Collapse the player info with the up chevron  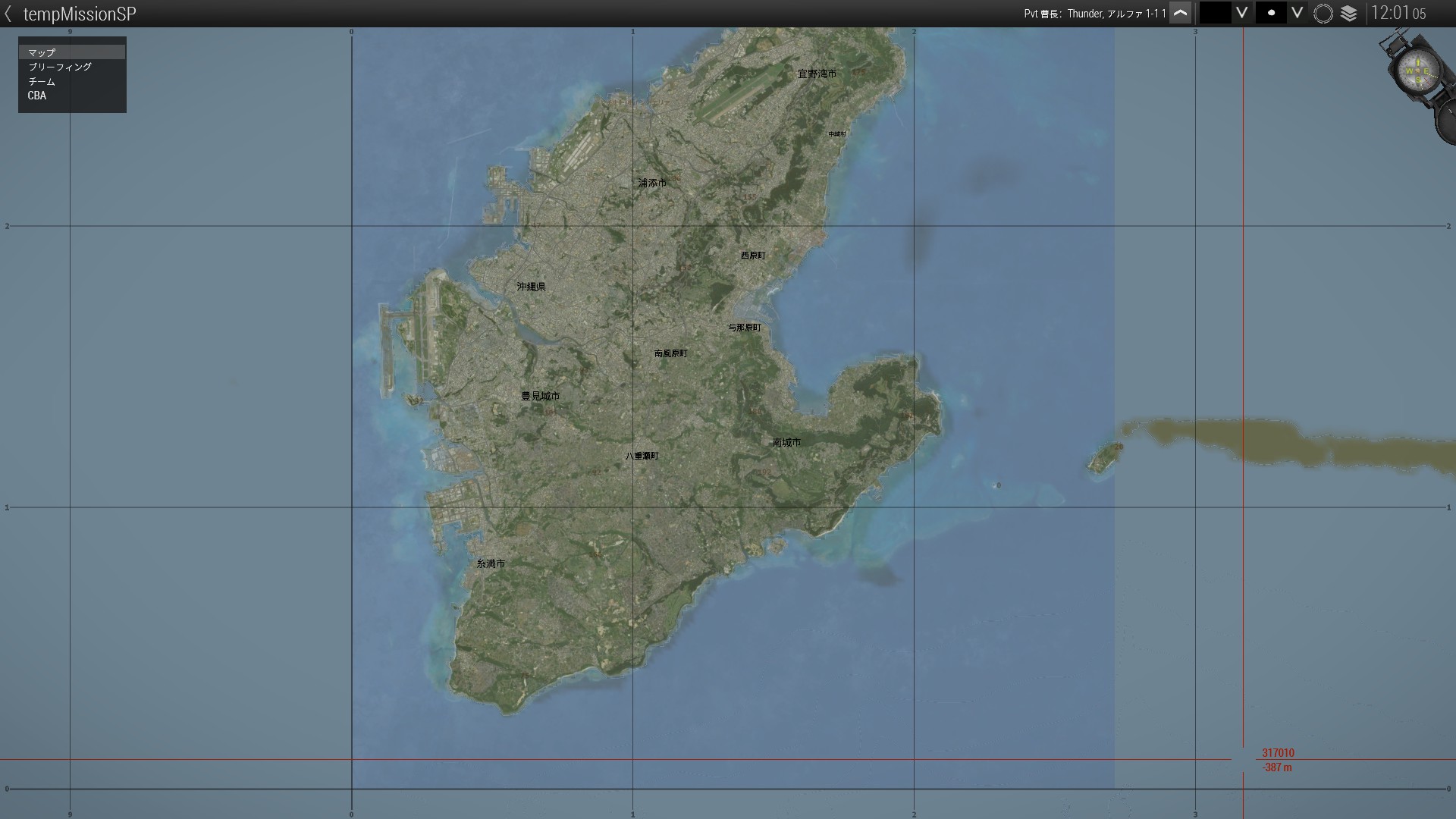pyautogui.click(x=1180, y=14)
